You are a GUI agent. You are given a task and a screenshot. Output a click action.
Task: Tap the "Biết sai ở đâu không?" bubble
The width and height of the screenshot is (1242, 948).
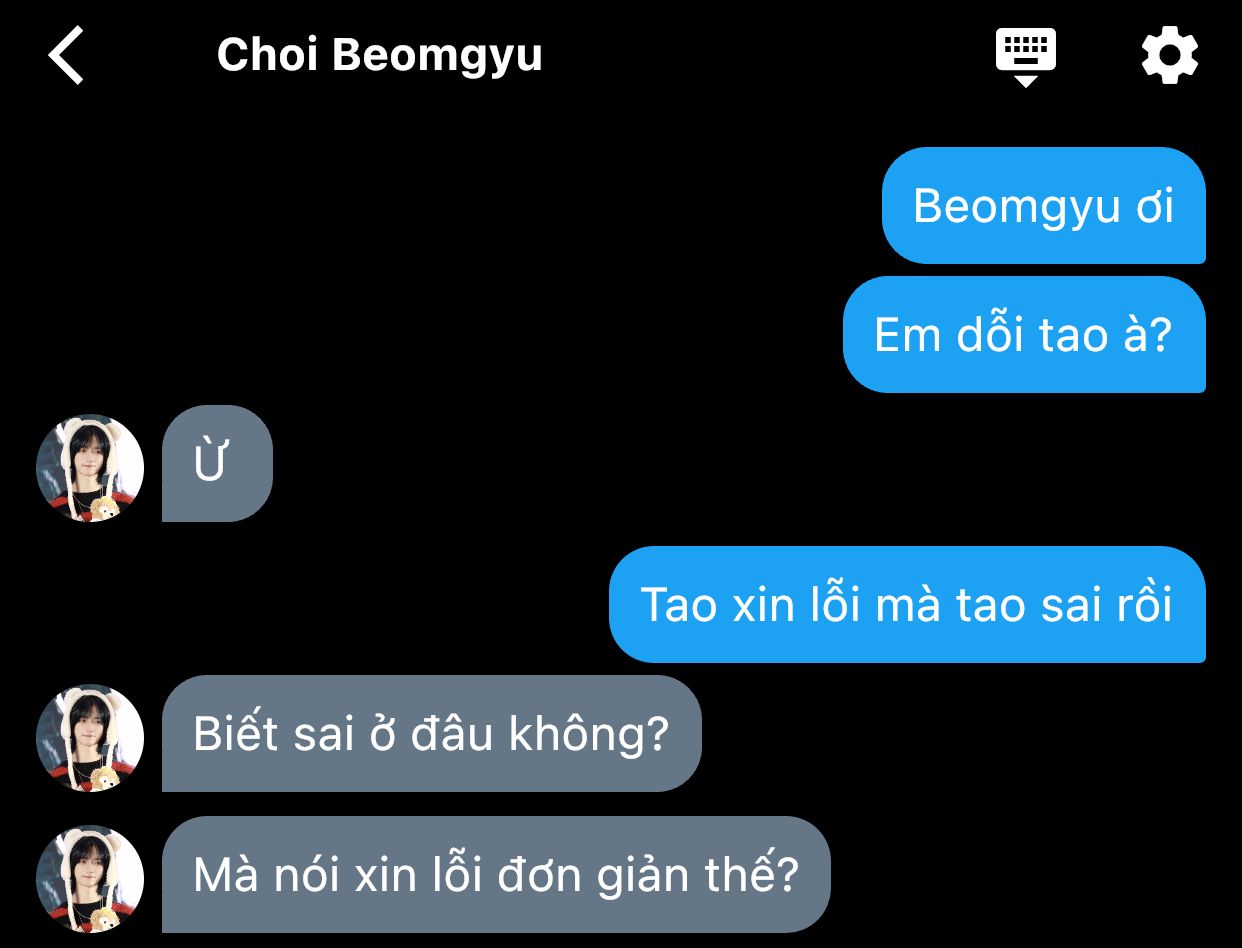point(432,733)
